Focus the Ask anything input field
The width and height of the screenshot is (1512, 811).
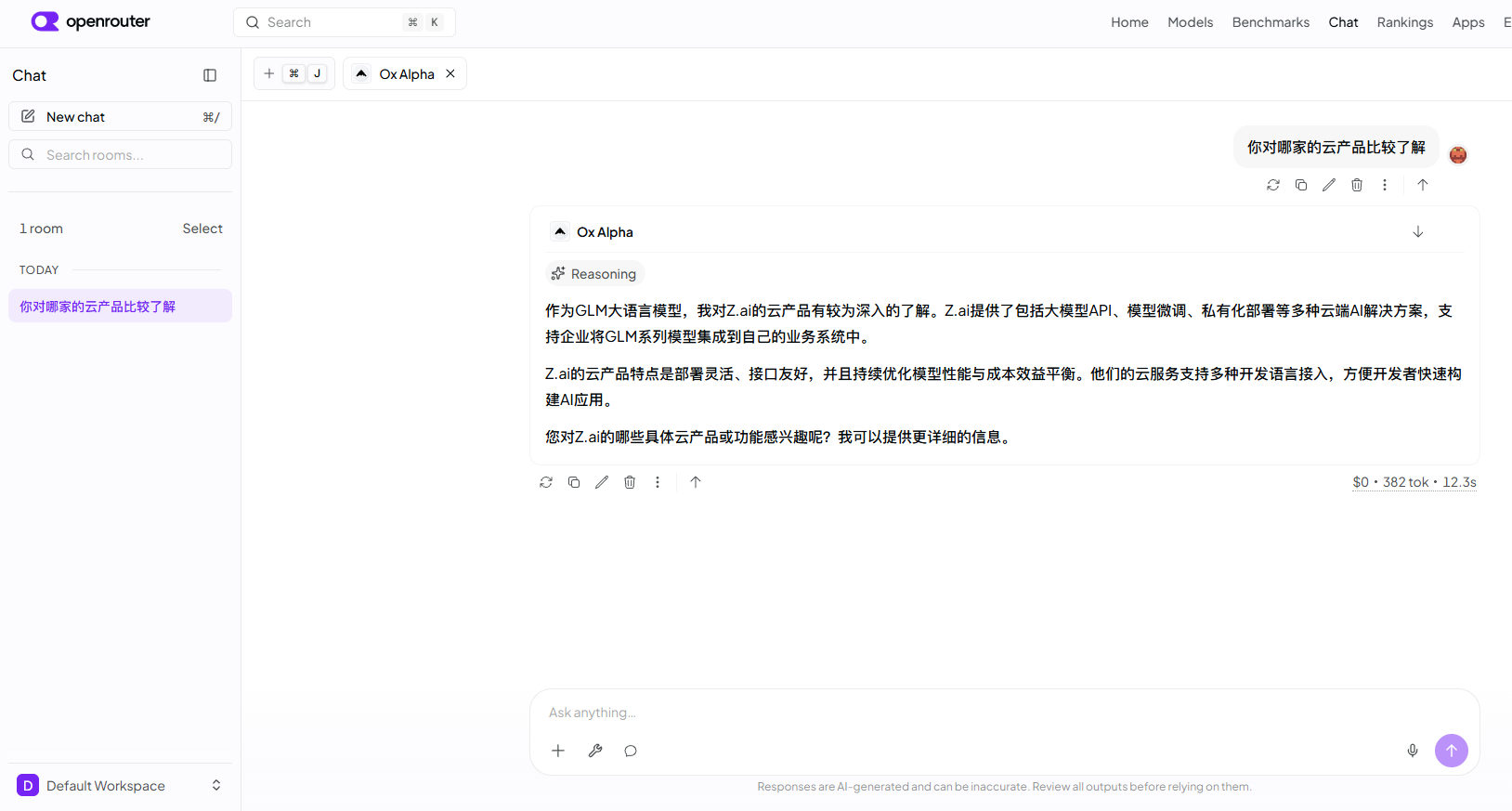click(1003, 713)
